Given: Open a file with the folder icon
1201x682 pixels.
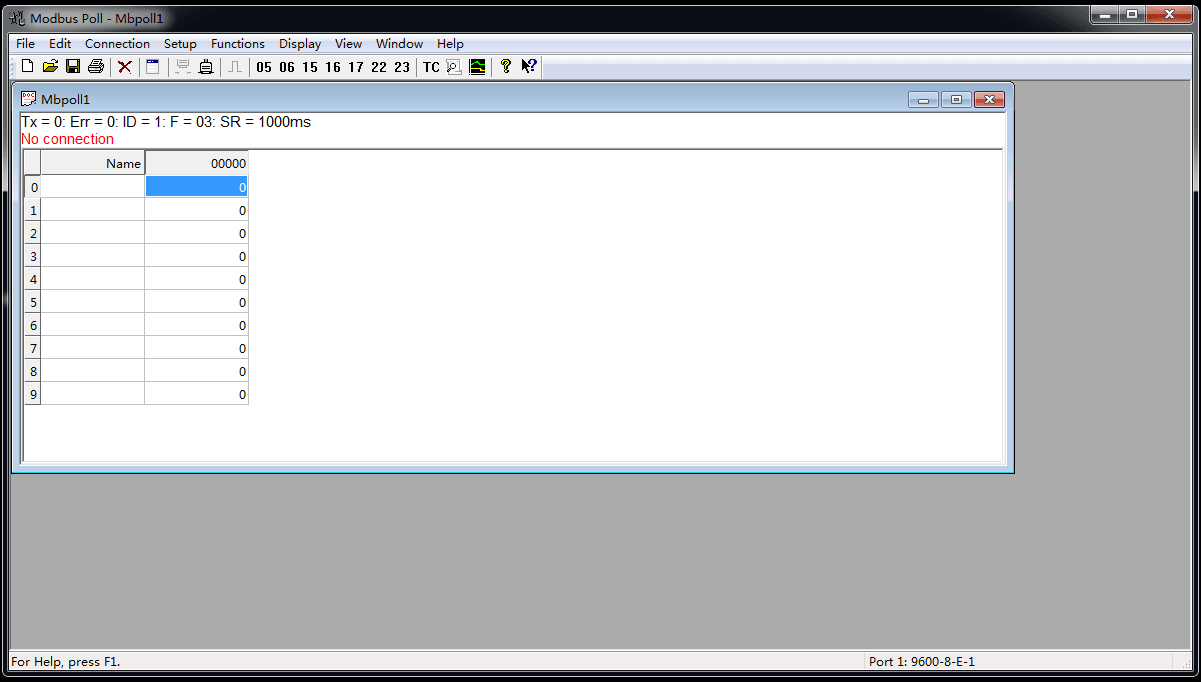Looking at the screenshot, I should (50, 67).
